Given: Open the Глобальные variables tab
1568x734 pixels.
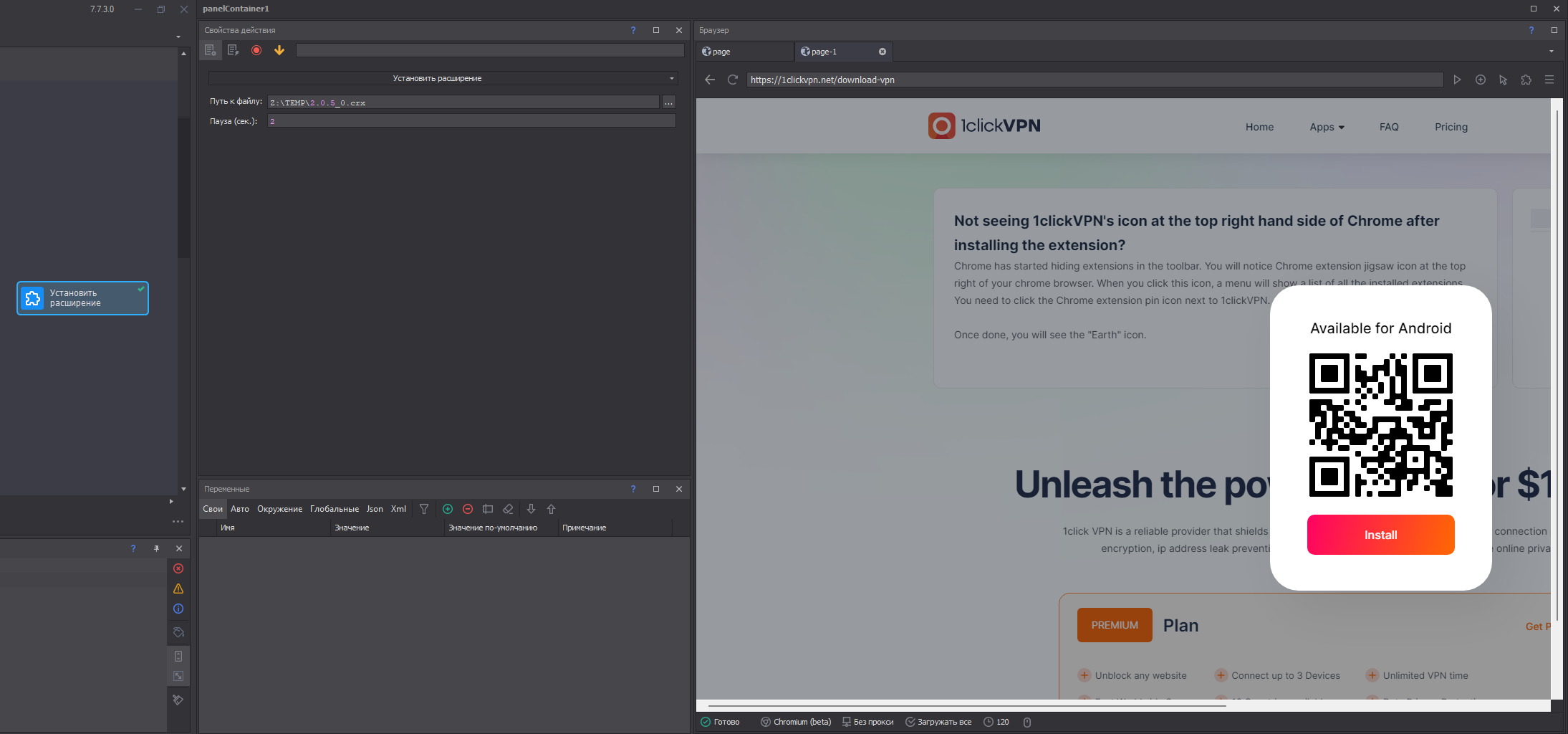Looking at the screenshot, I should point(335,509).
